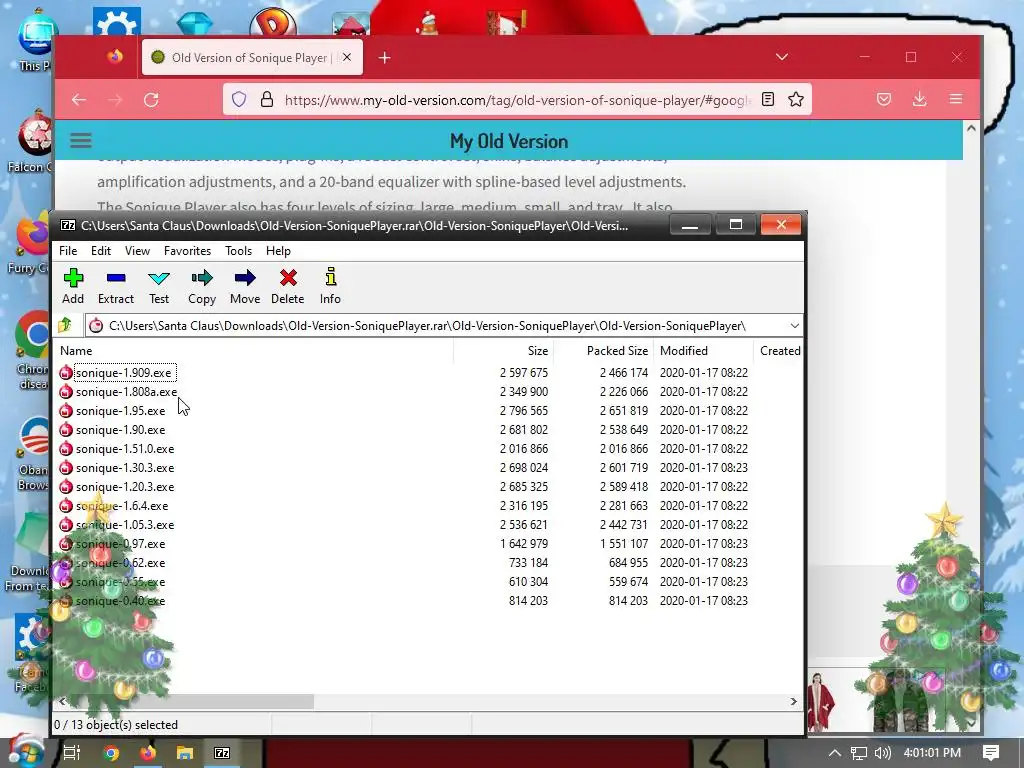
Task: Switch to Old Version of Sonique Player tab
Action: coord(253,57)
